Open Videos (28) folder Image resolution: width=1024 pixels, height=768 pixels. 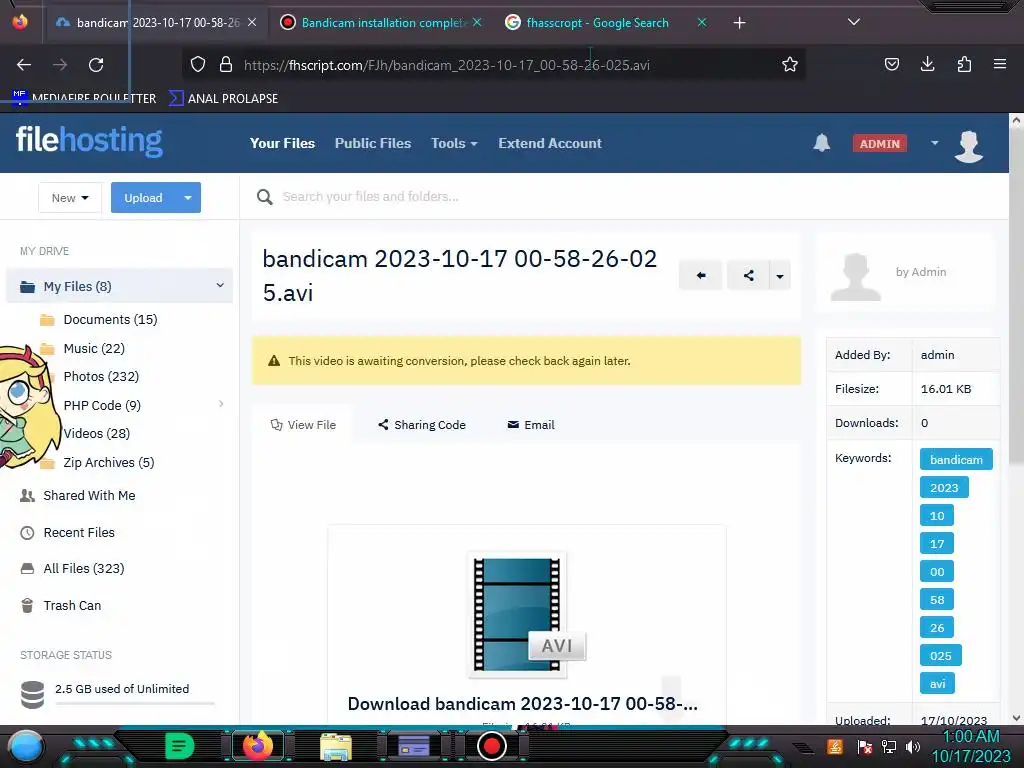coord(97,434)
